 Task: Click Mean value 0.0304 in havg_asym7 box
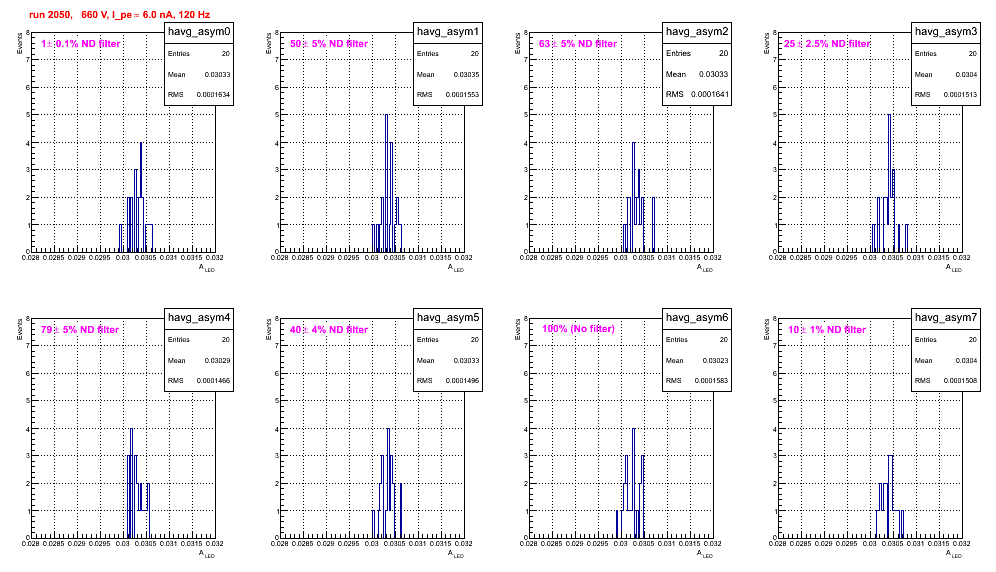point(966,360)
